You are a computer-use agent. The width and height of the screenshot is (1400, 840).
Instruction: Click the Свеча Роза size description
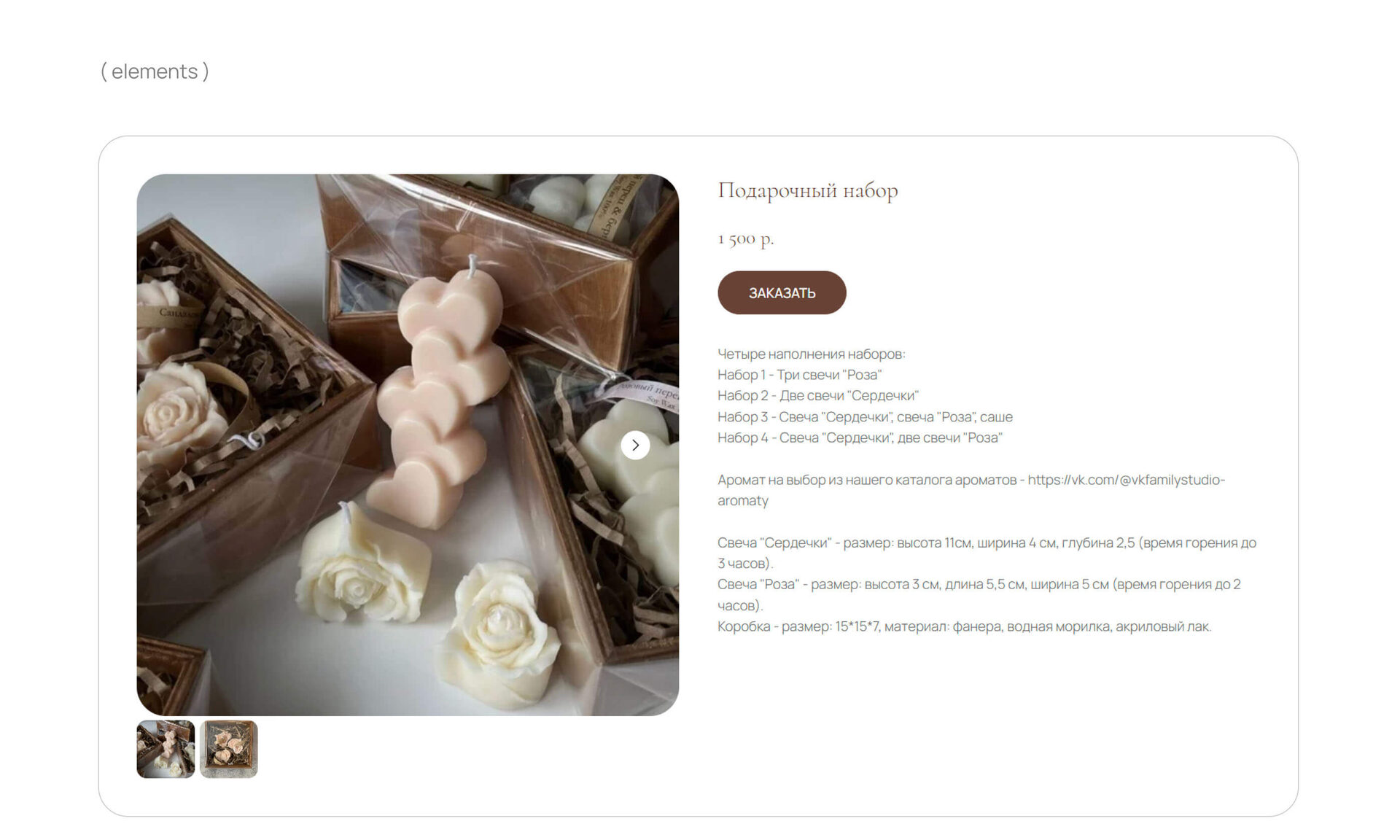pyautogui.click(x=979, y=594)
